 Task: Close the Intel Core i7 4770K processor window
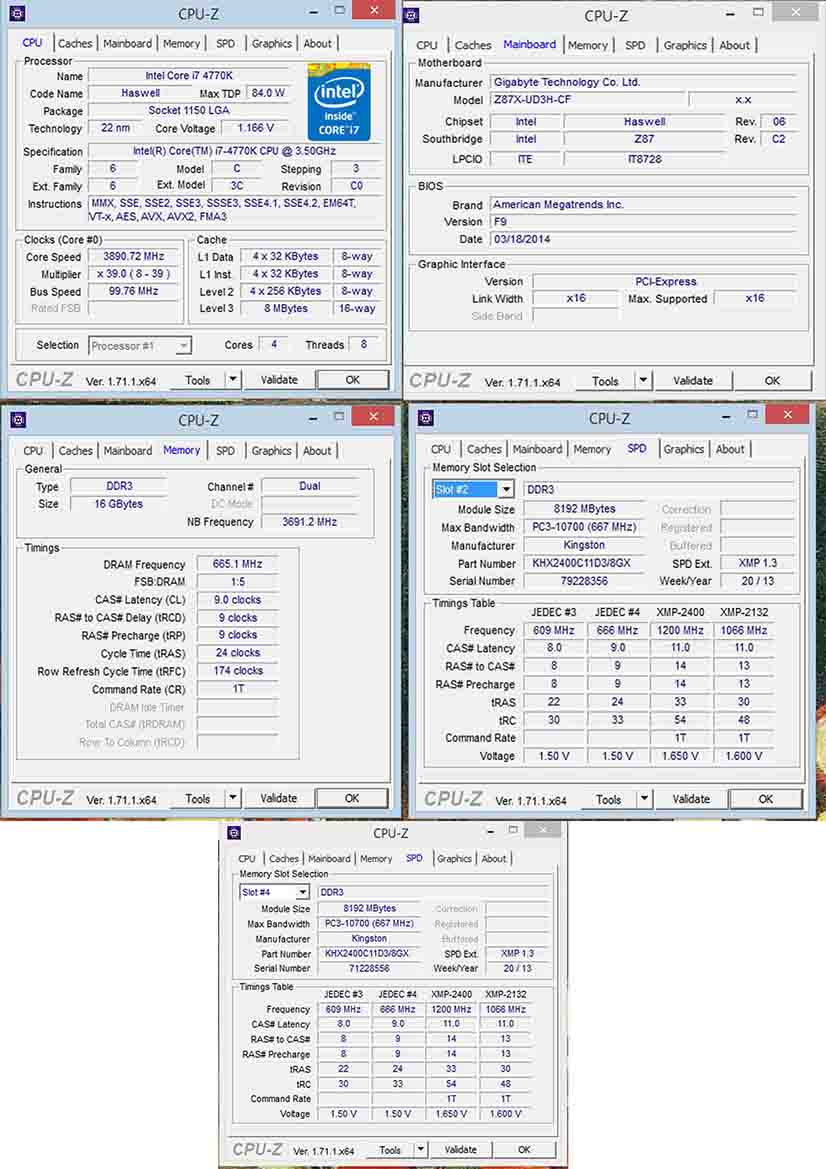click(x=373, y=10)
